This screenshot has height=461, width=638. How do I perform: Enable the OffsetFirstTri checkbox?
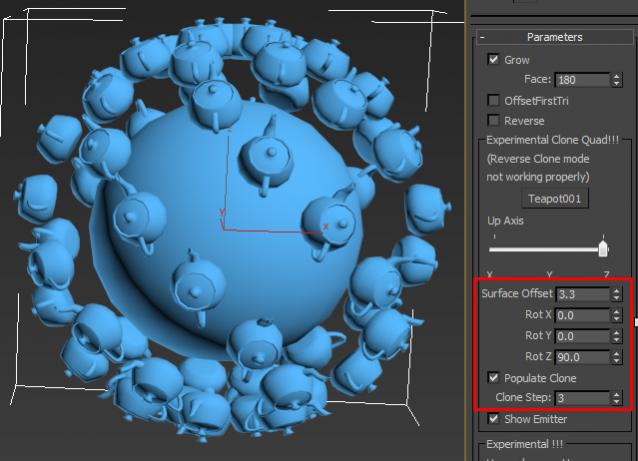tap(494, 100)
